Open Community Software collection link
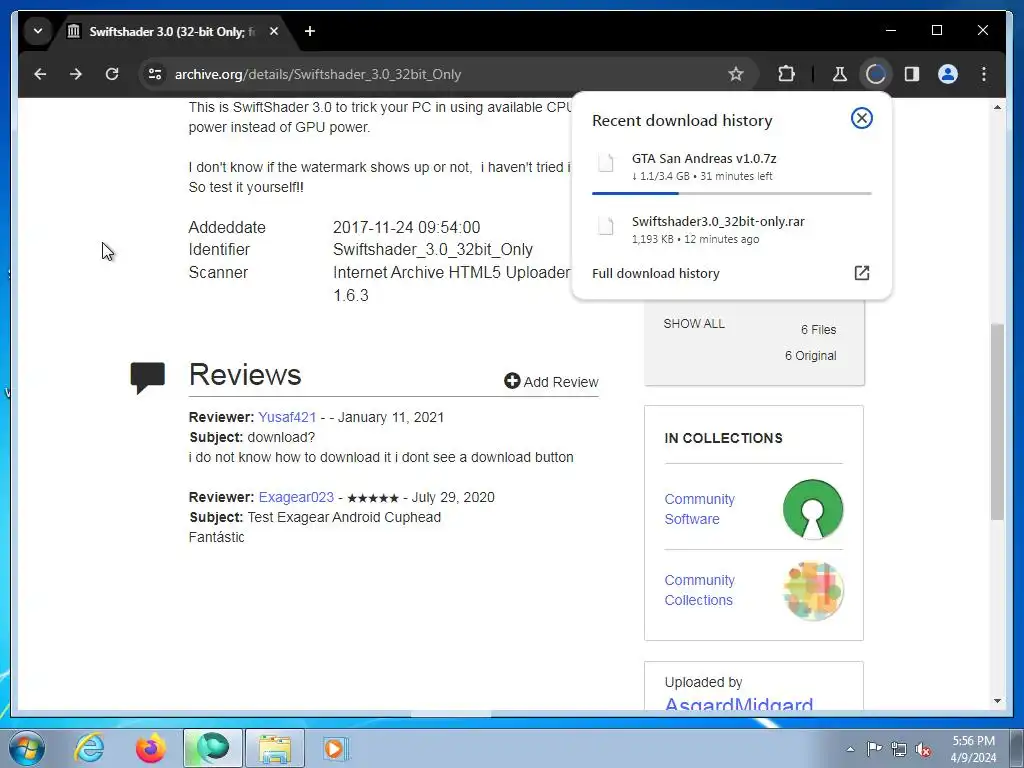The width and height of the screenshot is (1024, 768). pos(699,509)
